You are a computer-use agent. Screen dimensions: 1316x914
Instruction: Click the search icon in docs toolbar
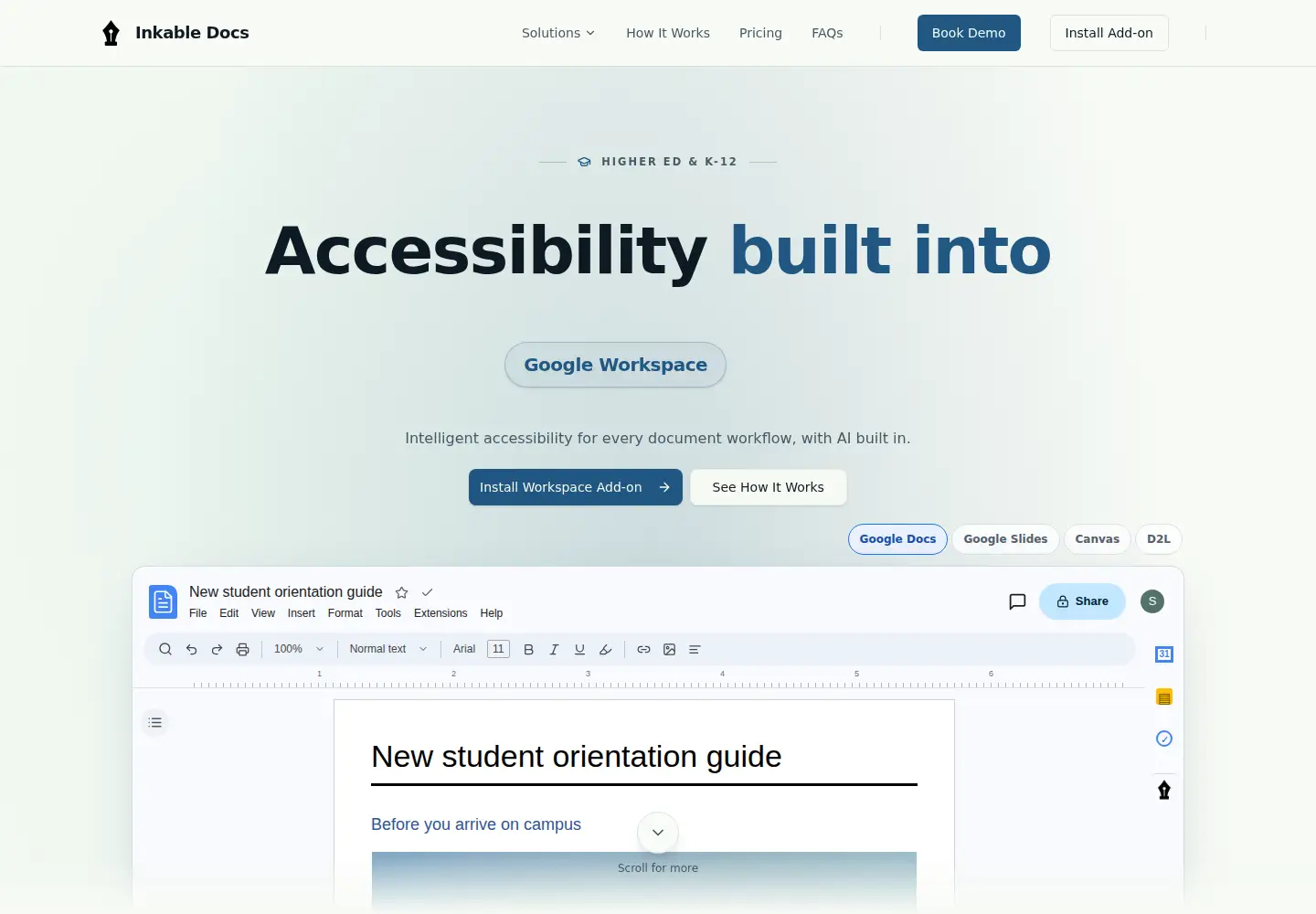tap(165, 649)
